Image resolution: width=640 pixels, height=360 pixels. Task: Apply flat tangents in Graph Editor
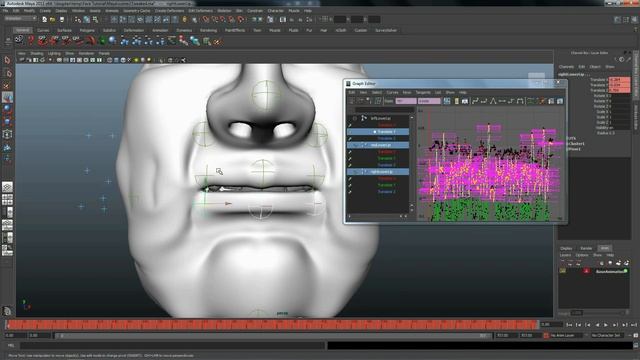point(502,101)
